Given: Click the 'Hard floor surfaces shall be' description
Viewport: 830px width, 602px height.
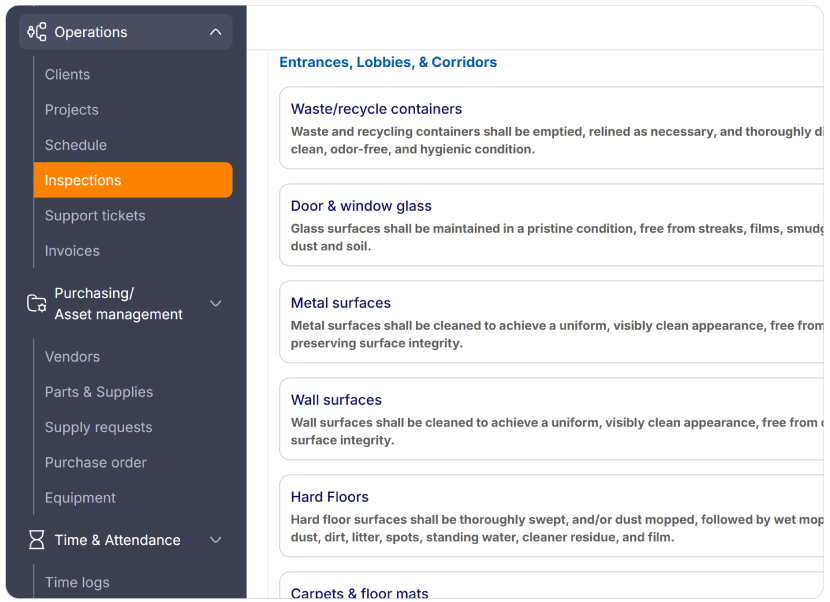Looking at the screenshot, I should (x=557, y=528).
